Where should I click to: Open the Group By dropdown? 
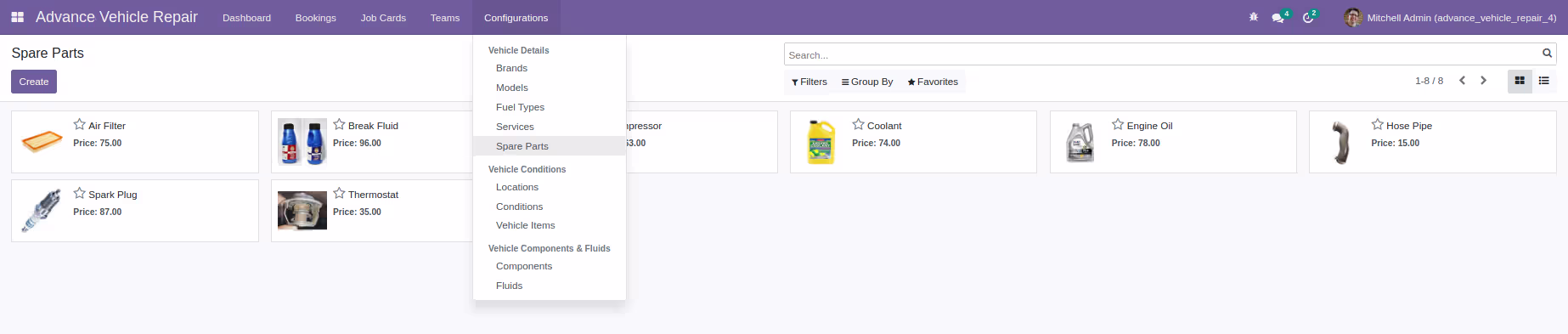point(867,82)
